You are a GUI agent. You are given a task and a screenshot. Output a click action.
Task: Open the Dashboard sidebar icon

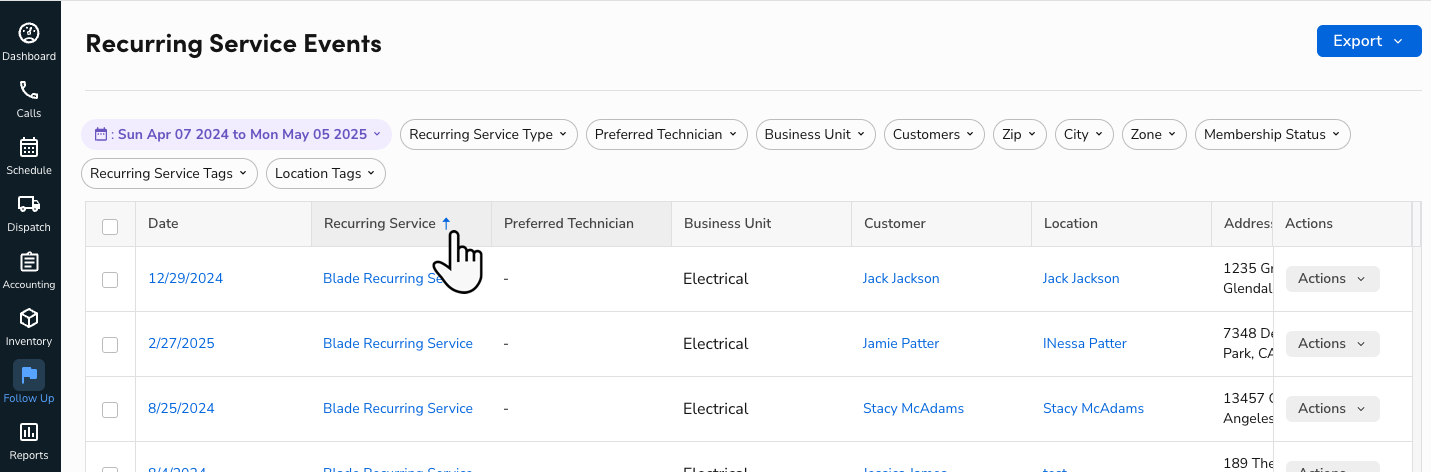pyautogui.click(x=29, y=33)
